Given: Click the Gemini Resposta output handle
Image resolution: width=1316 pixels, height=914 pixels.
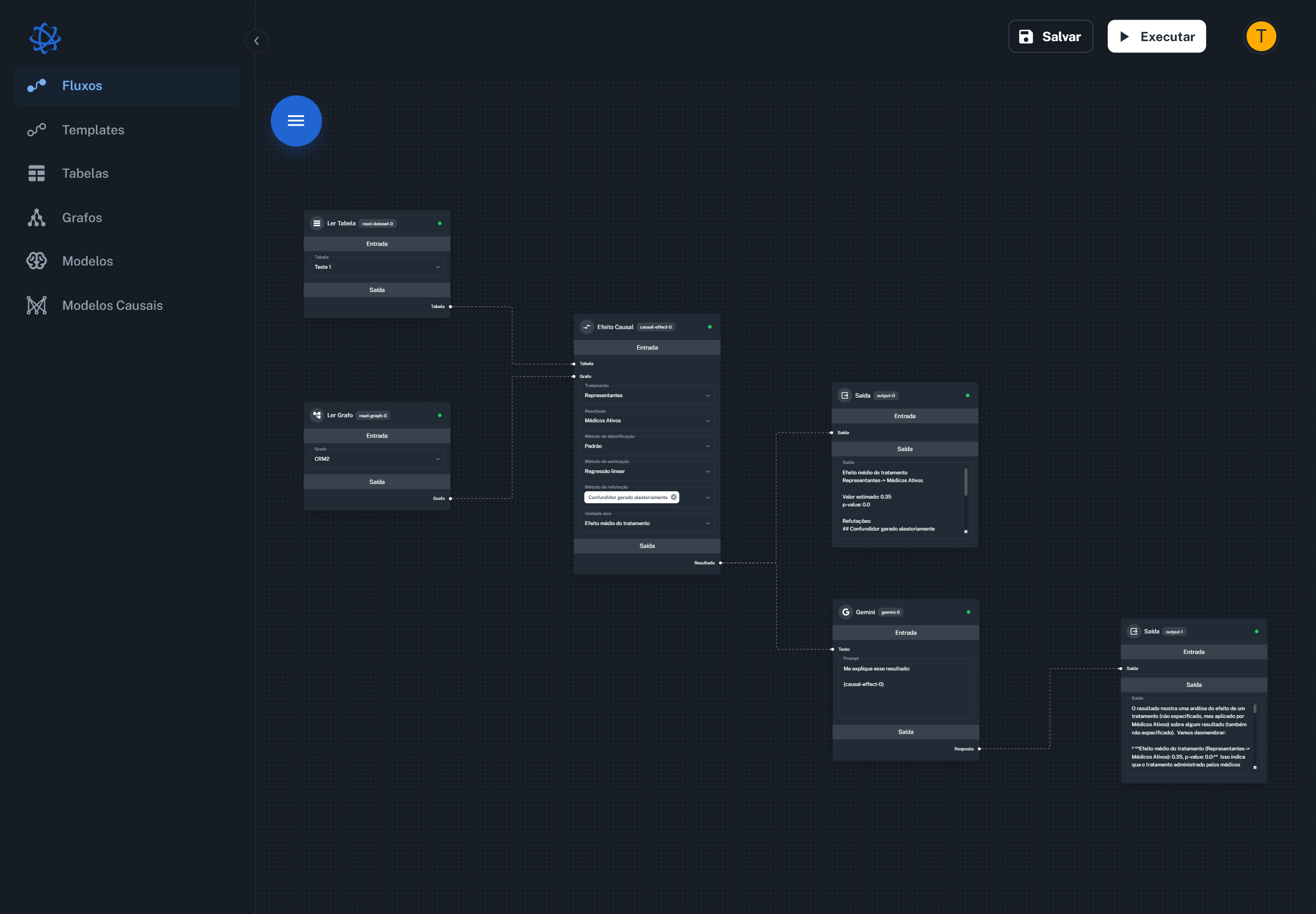Looking at the screenshot, I should pyautogui.click(x=980, y=749).
